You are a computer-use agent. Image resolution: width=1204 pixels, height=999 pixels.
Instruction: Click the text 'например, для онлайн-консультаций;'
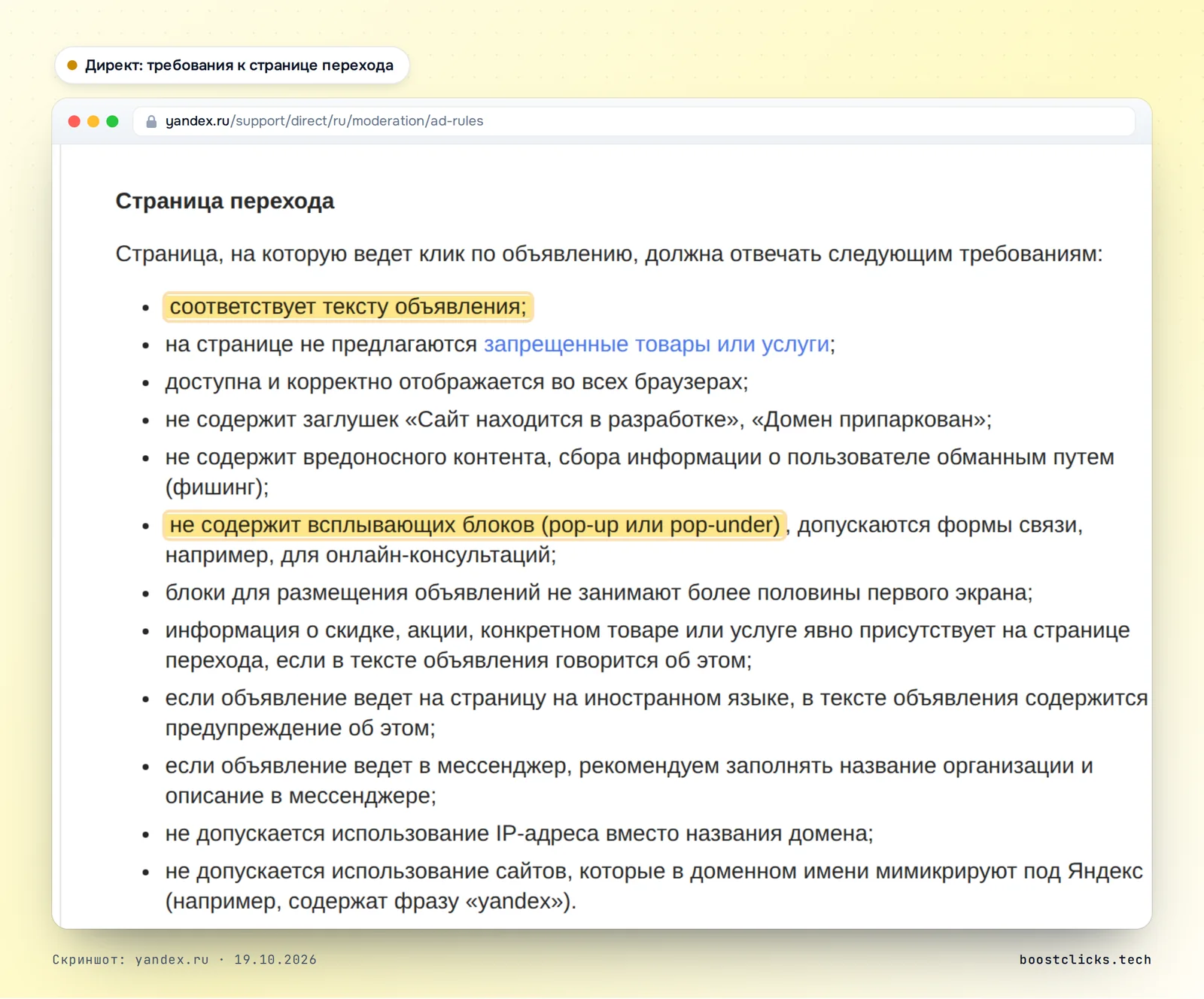pos(360,555)
